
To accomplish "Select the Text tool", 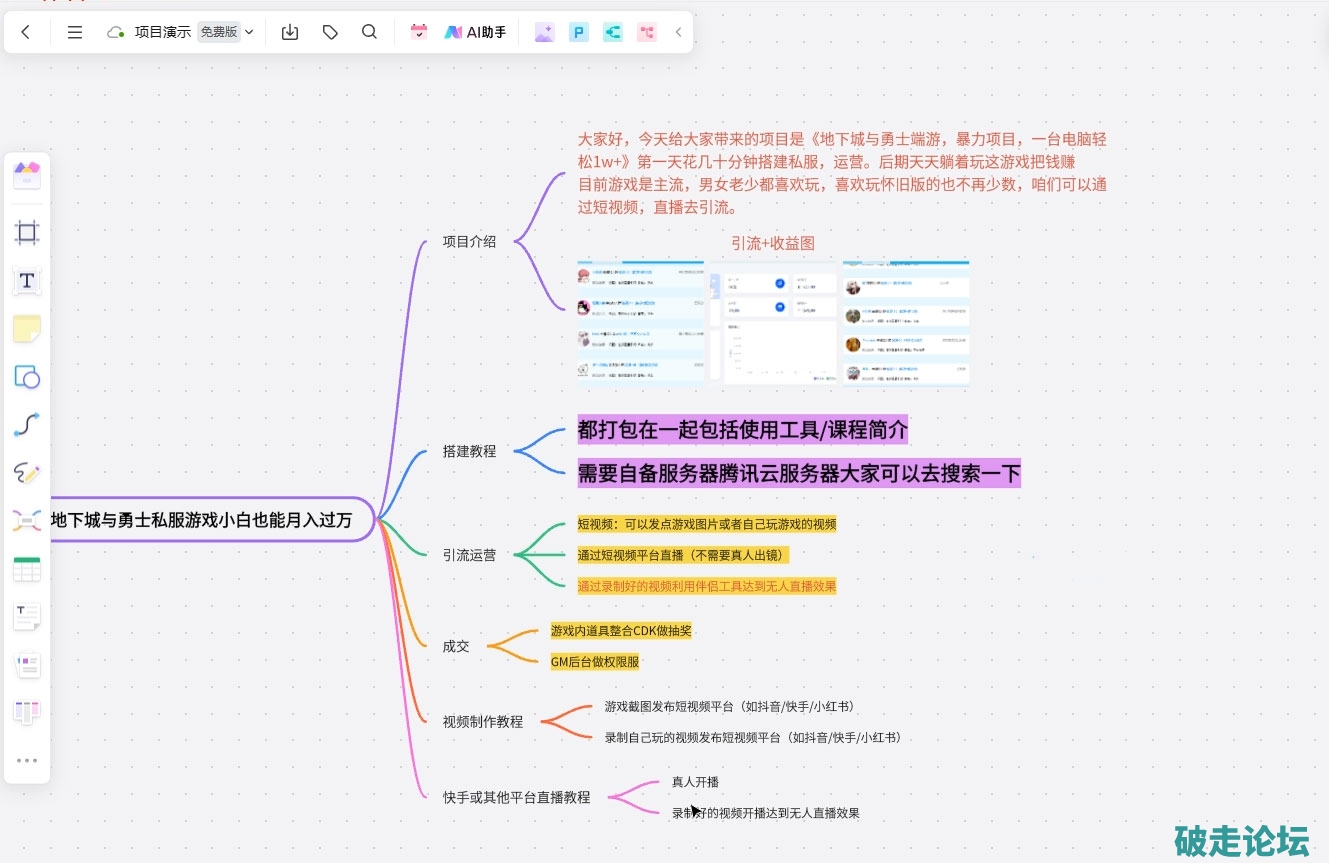I will [27, 281].
